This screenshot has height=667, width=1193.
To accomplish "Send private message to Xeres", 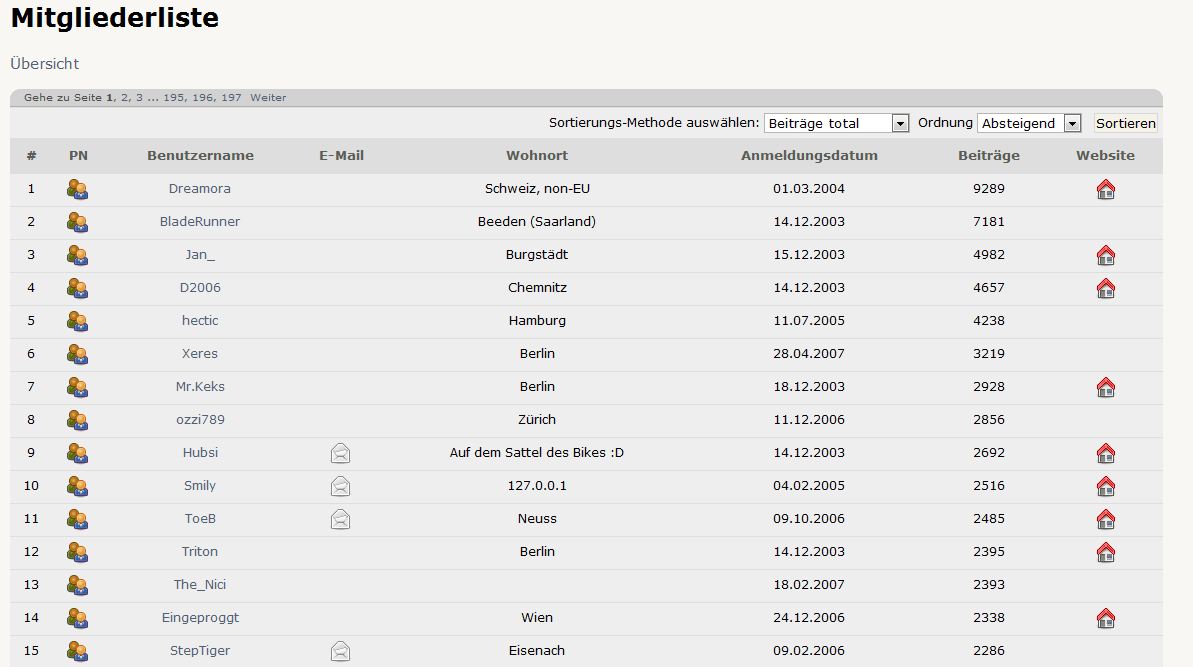I will pos(77,354).
